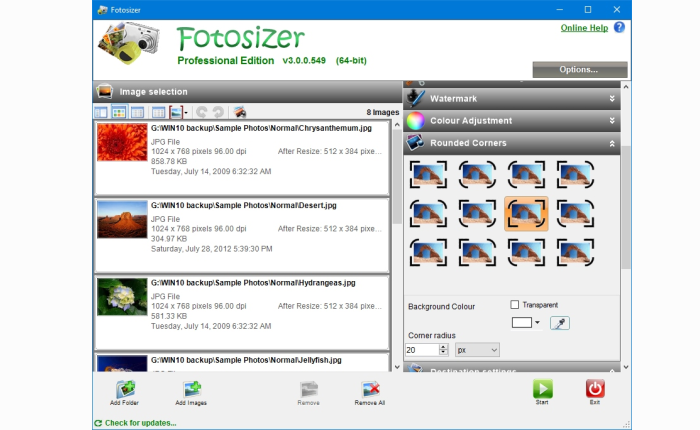This screenshot has width=700, height=430.
Task: Pick the bottom corners rounded preset
Action: pyautogui.click(x=477, y=213)
